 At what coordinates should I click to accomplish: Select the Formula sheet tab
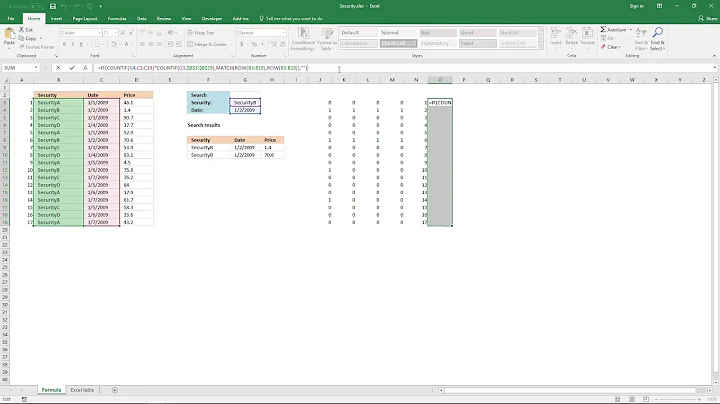51,390
